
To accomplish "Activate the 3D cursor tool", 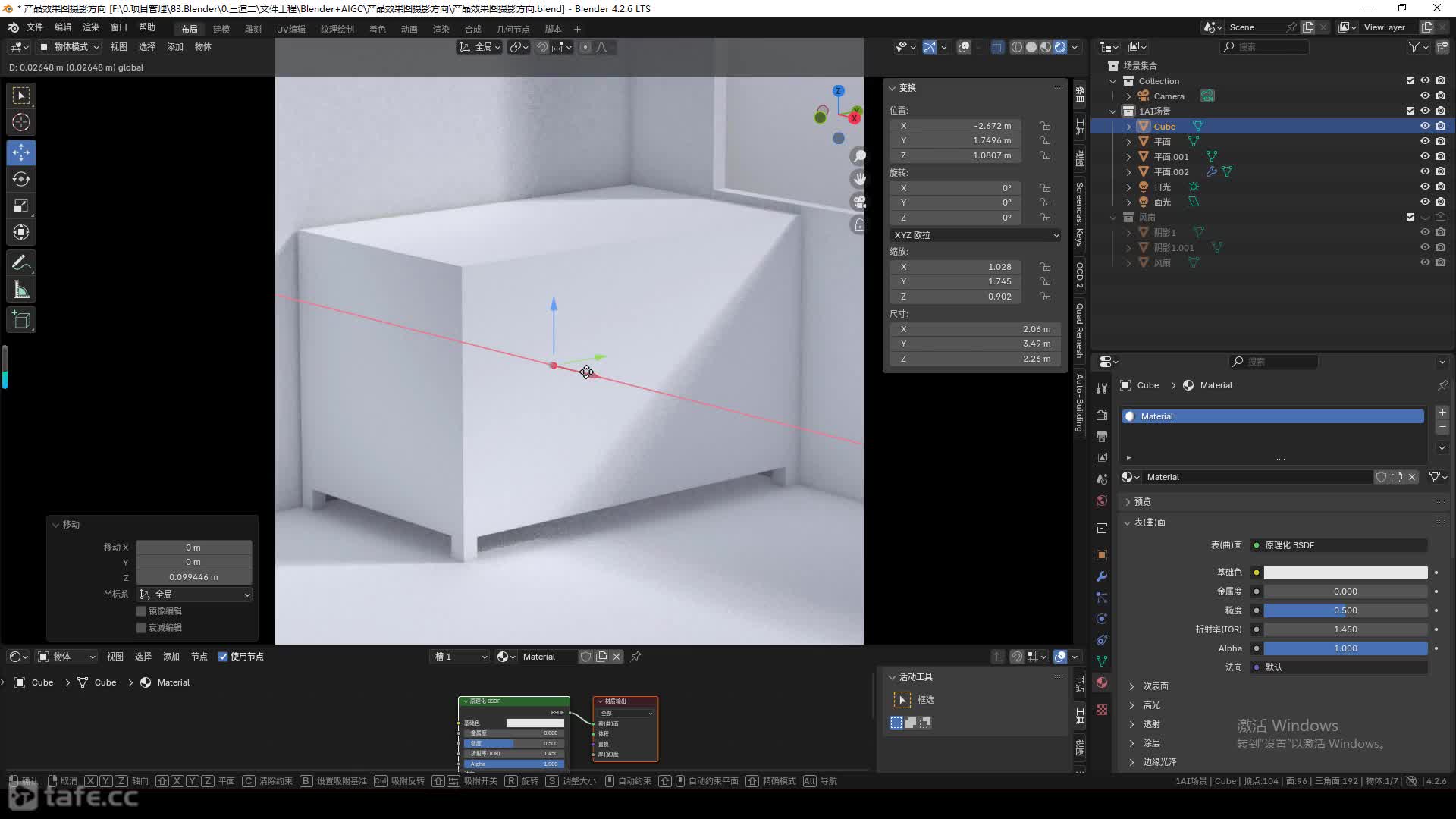I will 21,122.
